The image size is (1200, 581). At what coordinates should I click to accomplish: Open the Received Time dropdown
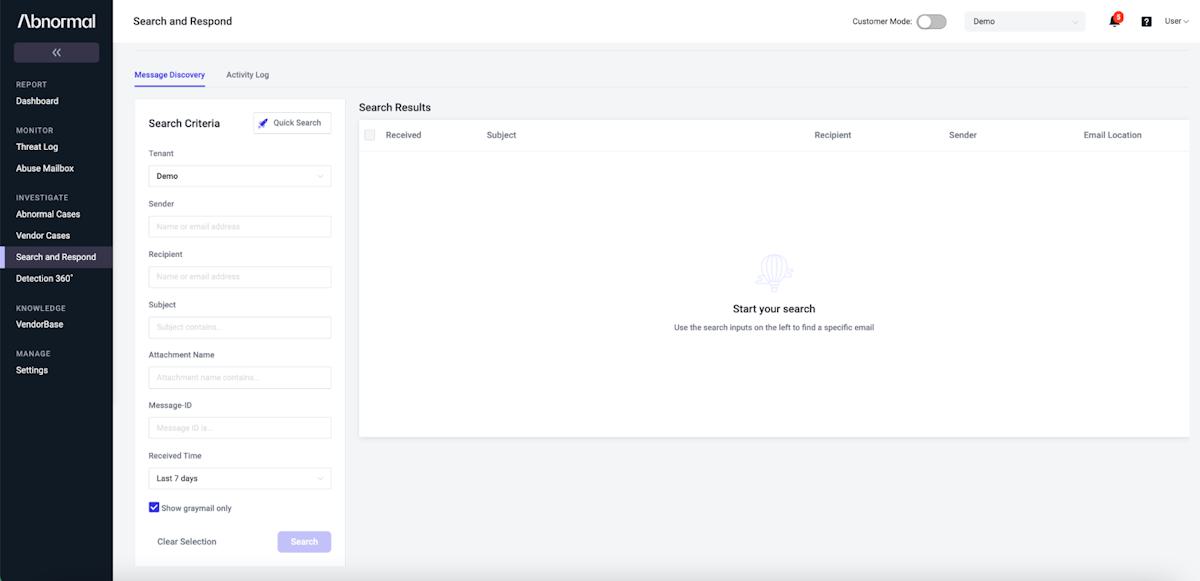click(x=240, y=478)
